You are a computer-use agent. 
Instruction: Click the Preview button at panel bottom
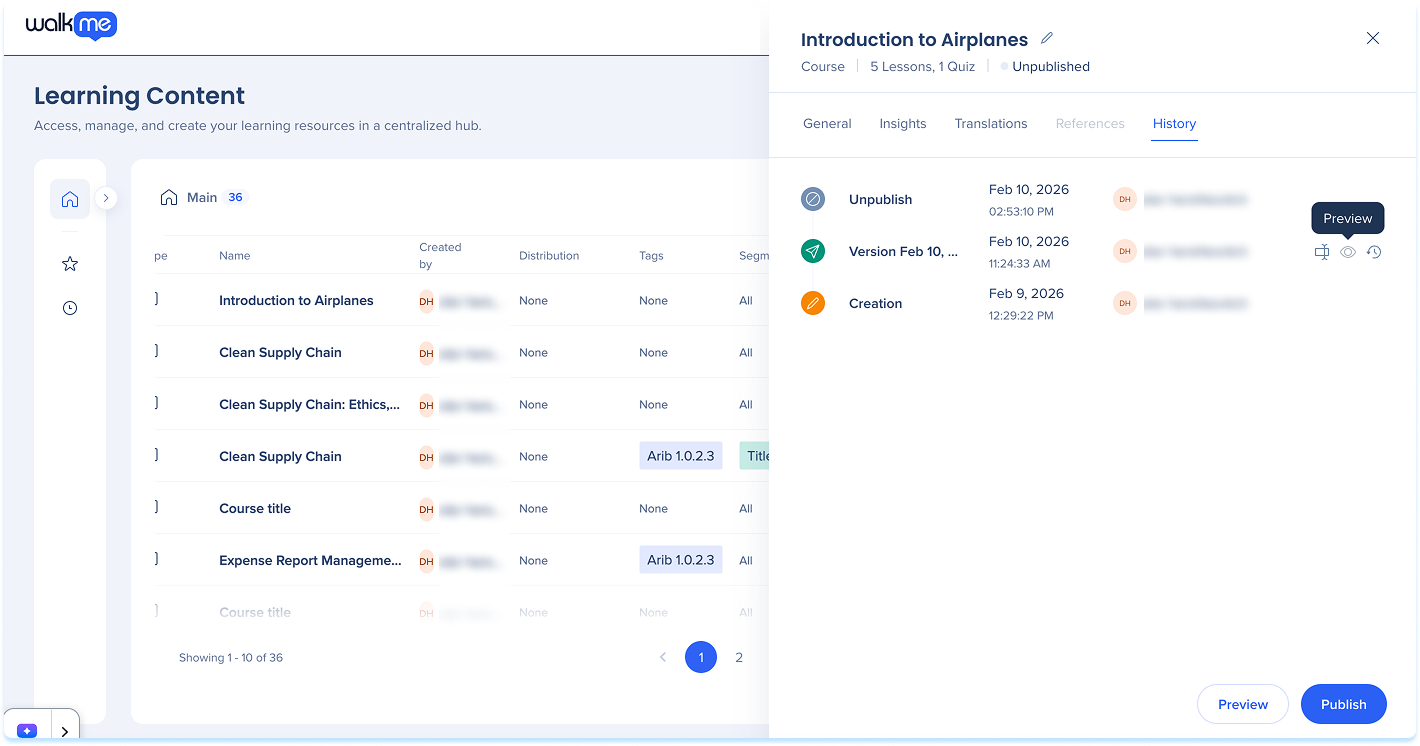[x=1242, y=704]
